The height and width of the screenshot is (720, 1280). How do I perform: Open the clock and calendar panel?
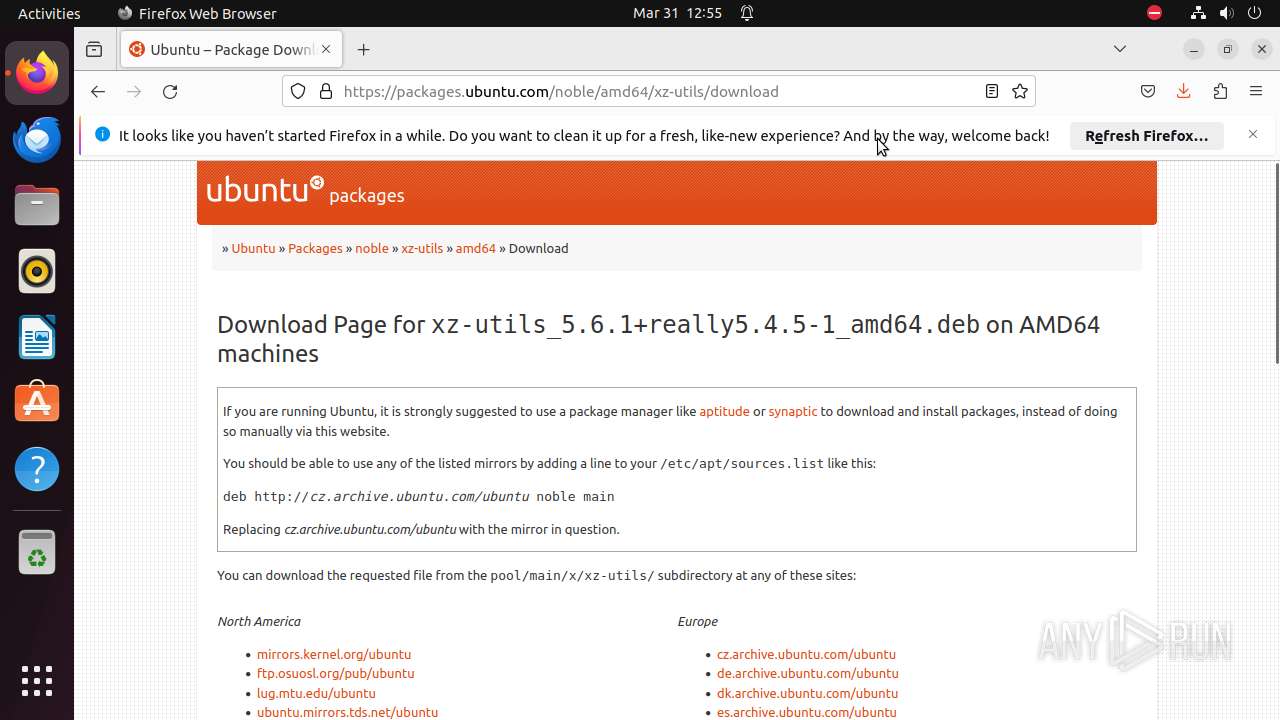click(677, 13)
